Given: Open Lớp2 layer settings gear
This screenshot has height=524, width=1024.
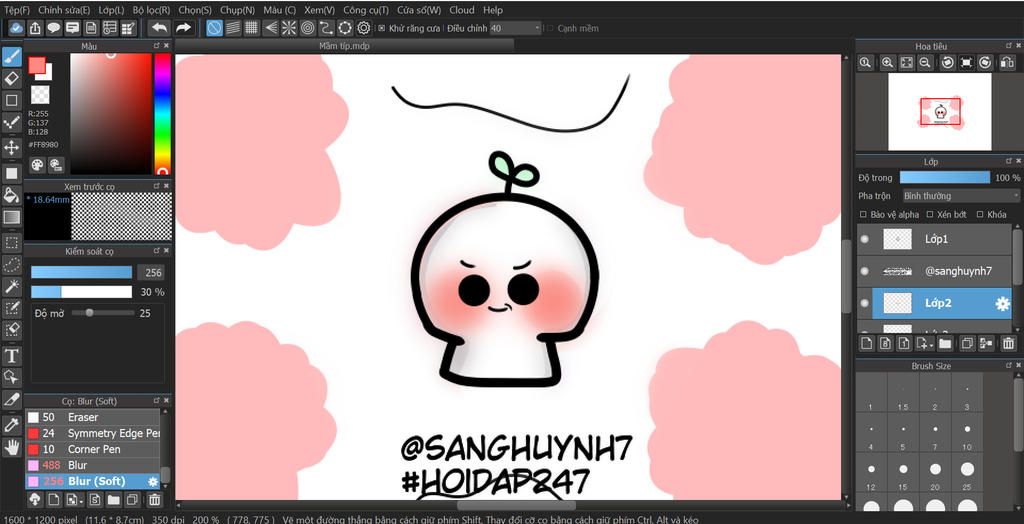Looking at the screenshot, I should click(1002, 303).
